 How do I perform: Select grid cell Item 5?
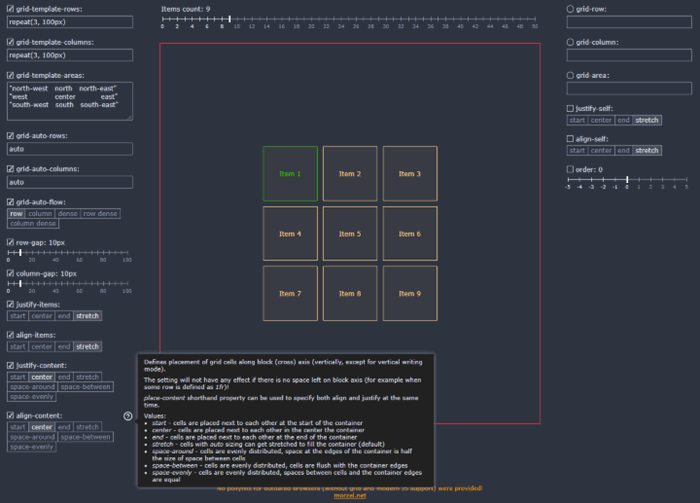pyautogui.click(x=350, y=233)
